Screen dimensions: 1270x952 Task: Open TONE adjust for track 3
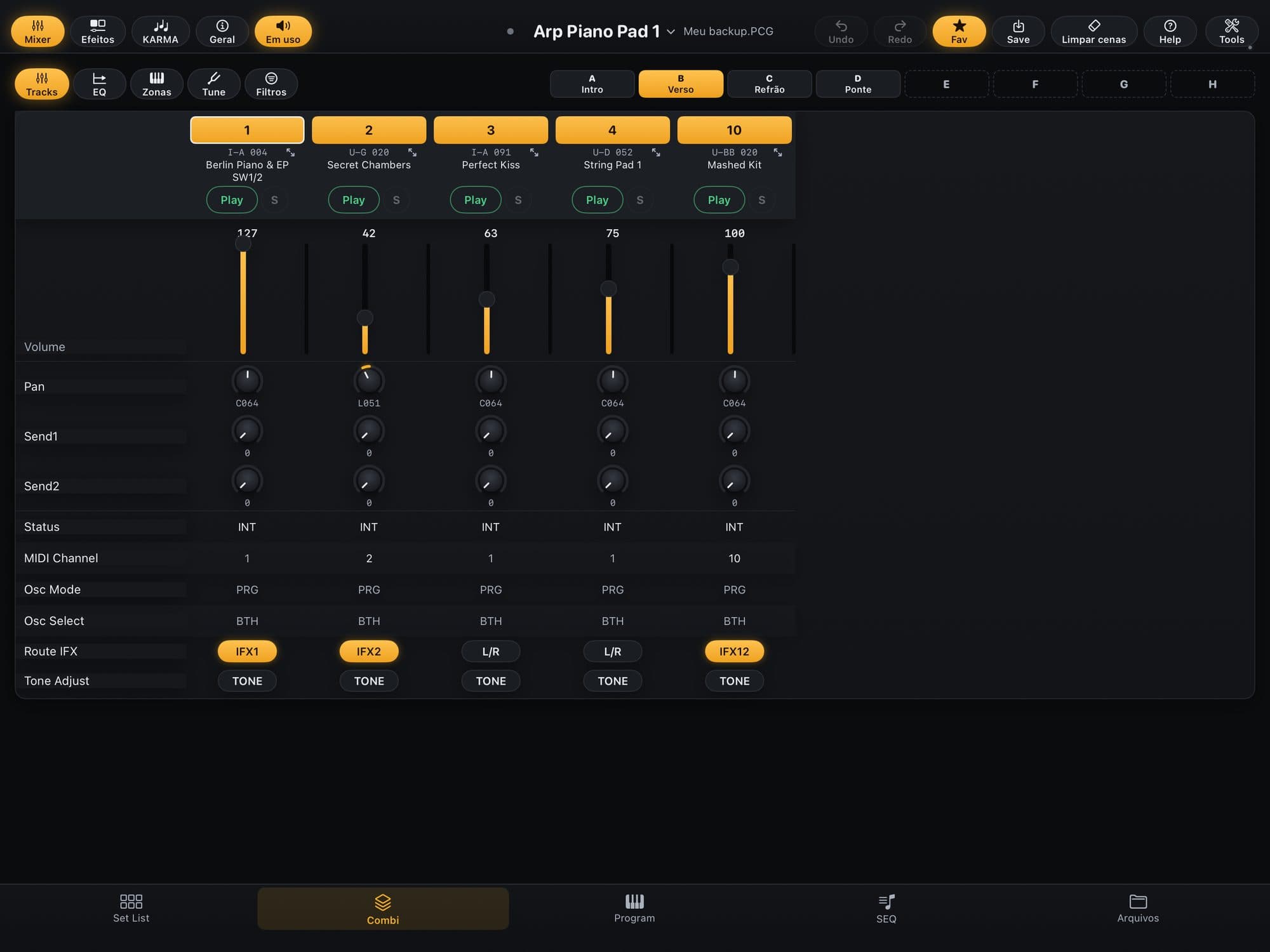491,681
